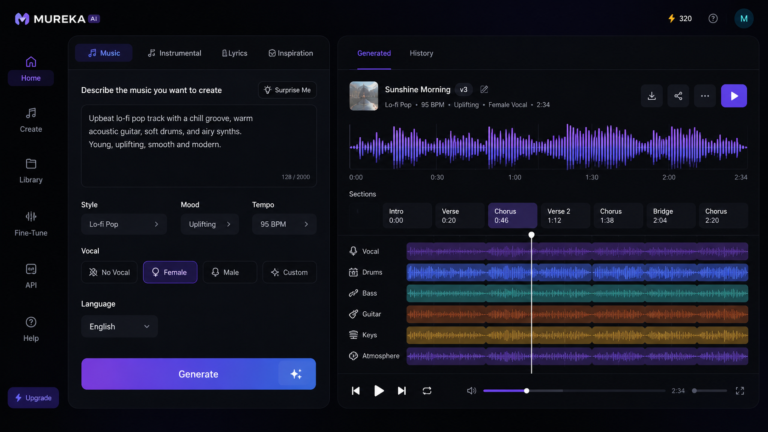The height and width of the screenshot is (432, 768).
Task: Open the Language dropdown set to English
Action: point(119,327)
